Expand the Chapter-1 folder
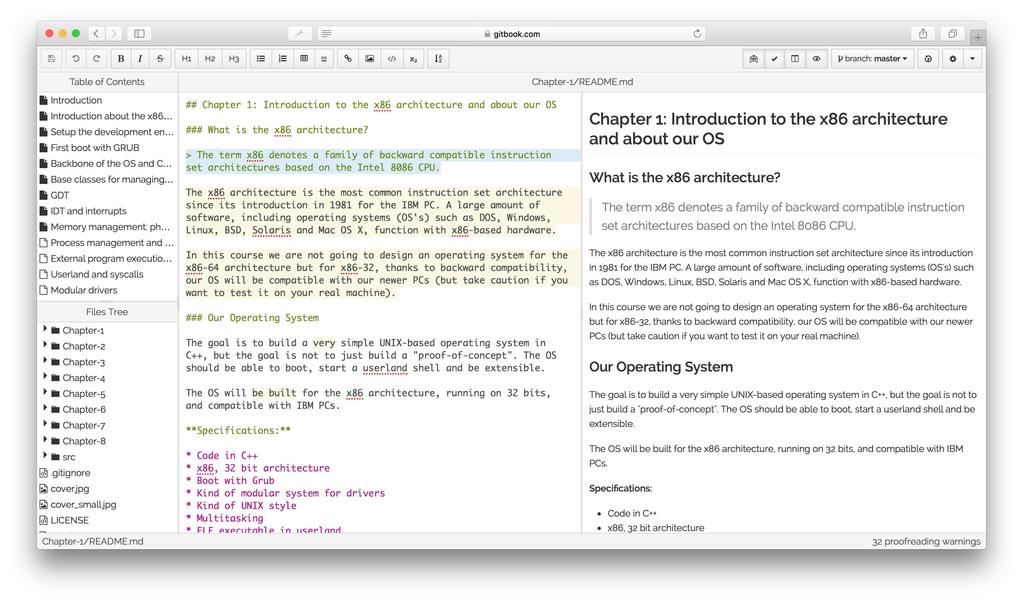Viewport: 1023px width, 602px height. (x=45, y=330)
